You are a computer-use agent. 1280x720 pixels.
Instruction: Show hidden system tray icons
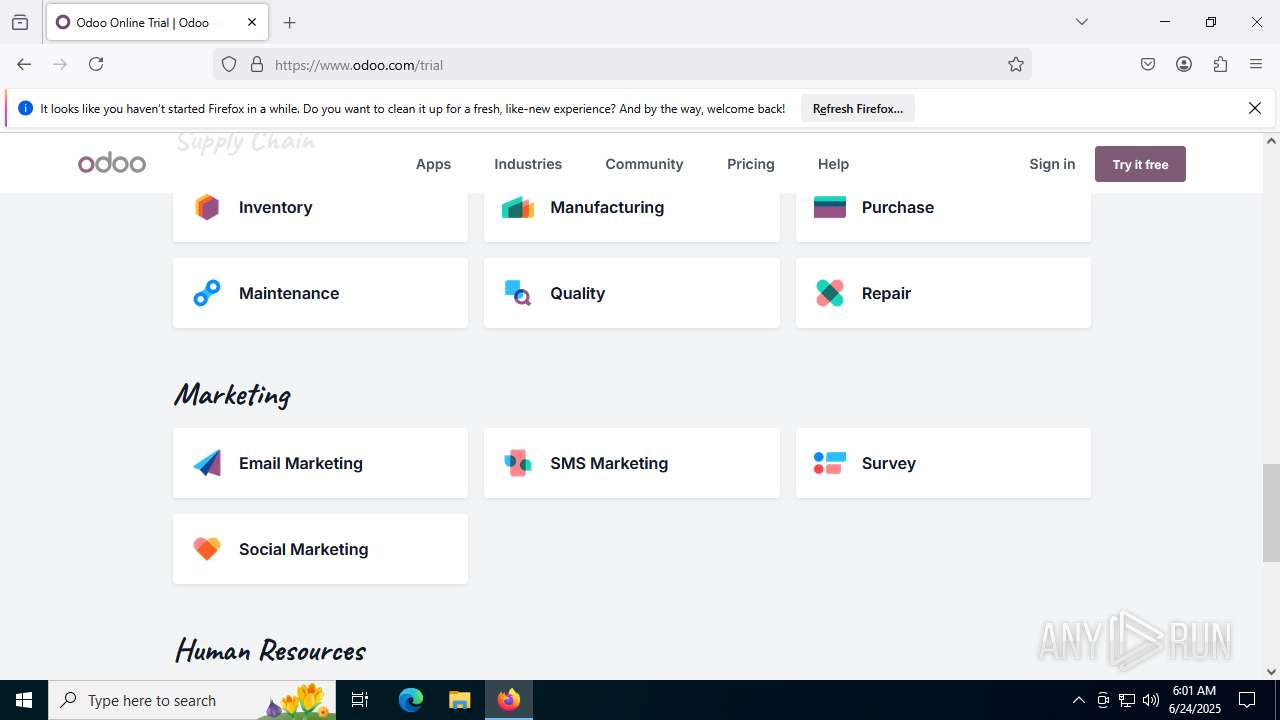pos(1078,700)
